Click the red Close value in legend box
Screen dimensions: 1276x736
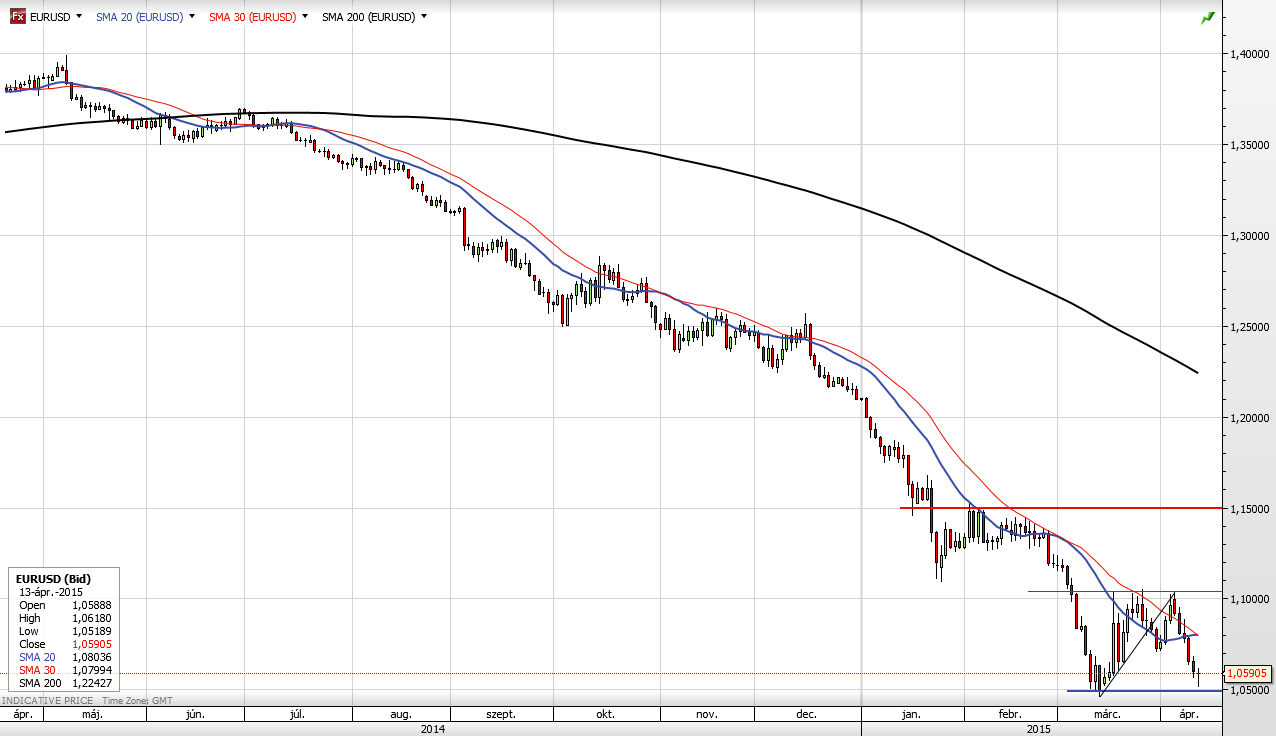pos(92,644)
